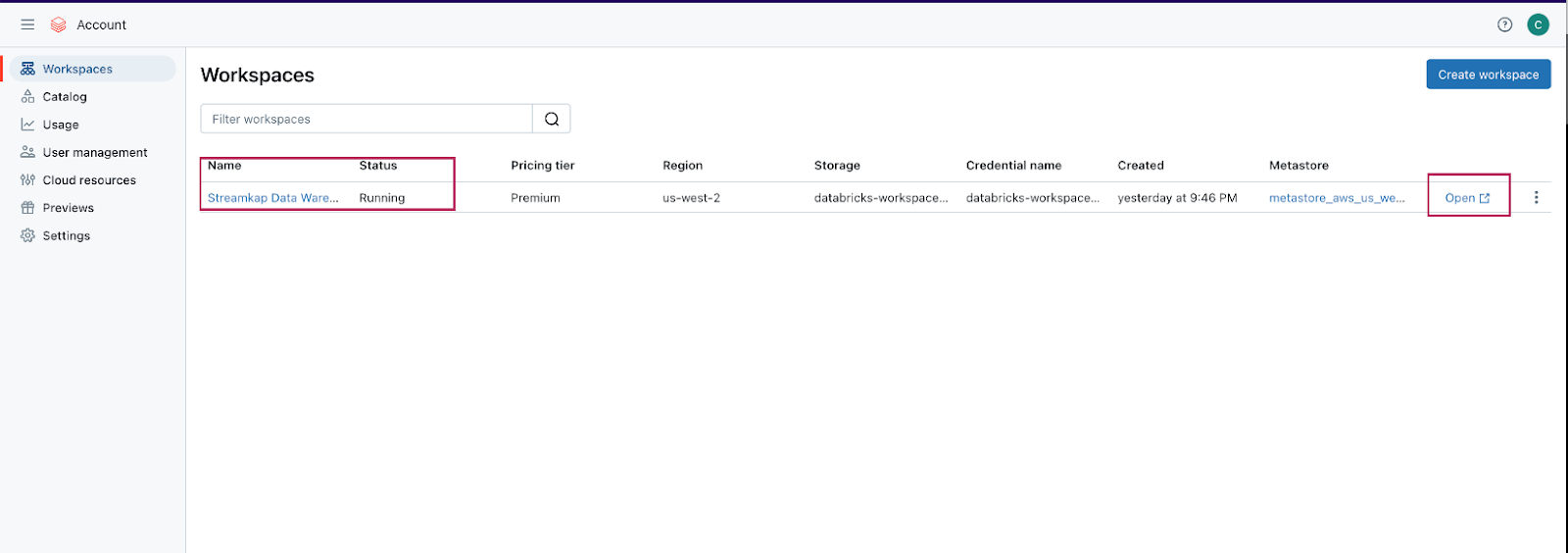The width and height of the screenshot is (1568, 553).
Task: Click the Metastore column header
Action: (1298, 166)
